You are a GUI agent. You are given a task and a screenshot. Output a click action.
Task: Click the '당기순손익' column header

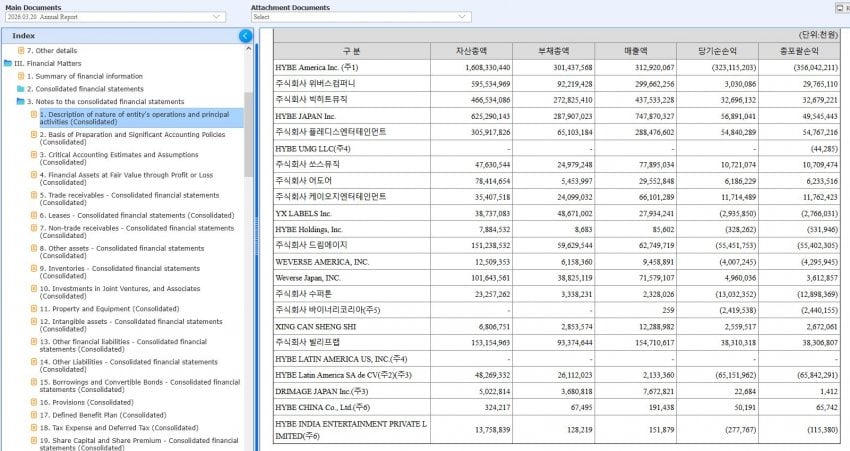click(717, 51)
